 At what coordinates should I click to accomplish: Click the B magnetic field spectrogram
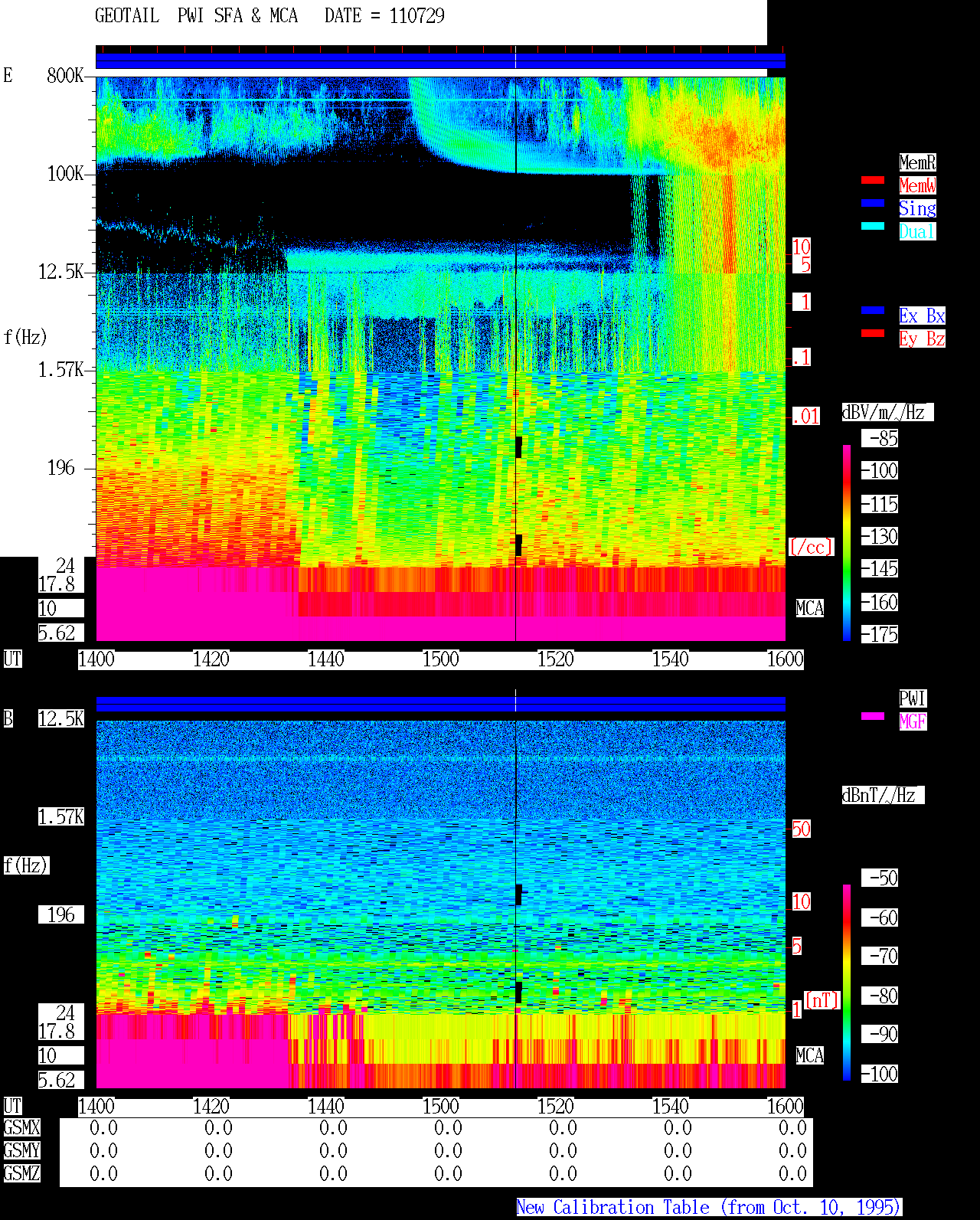click(x=440, y=904)
